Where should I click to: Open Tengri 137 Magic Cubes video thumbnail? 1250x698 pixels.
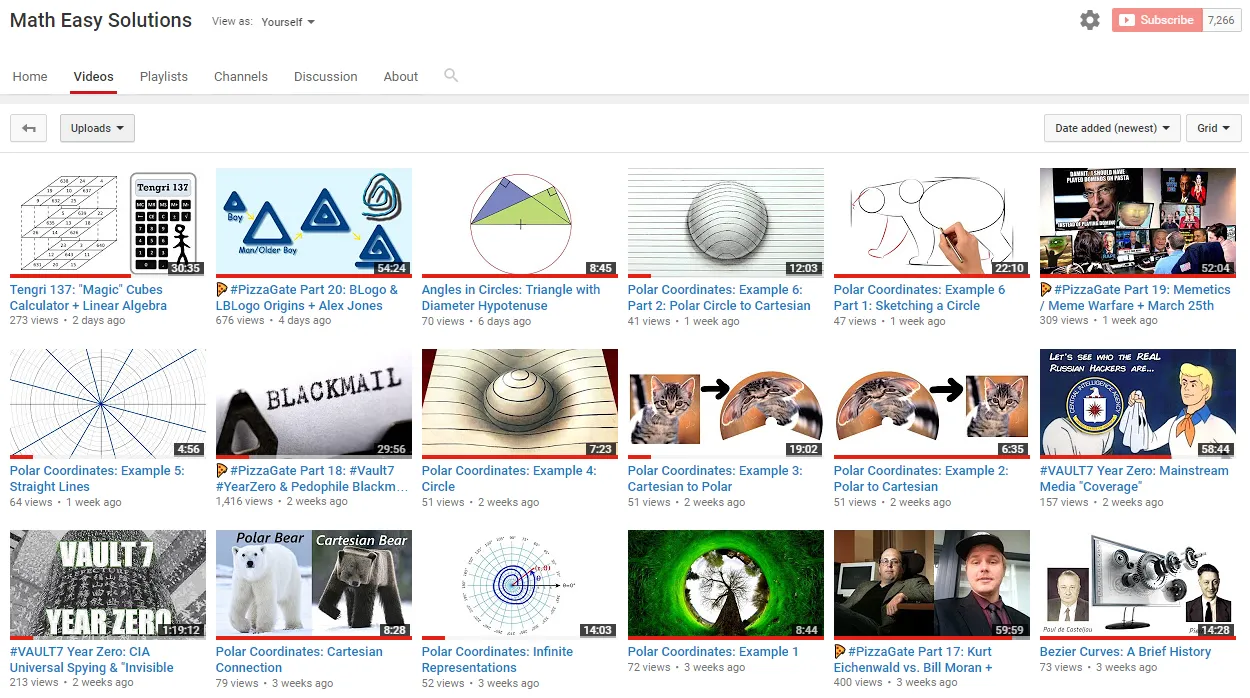pyautogui.click(x=108, y=222)
